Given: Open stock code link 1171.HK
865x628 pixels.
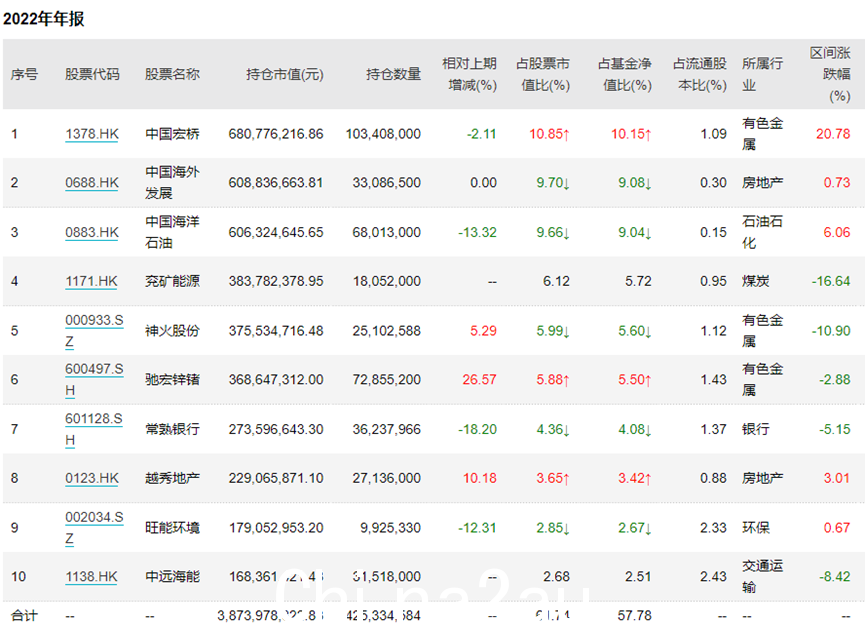Looking at the screenshot, I should 91,281.
